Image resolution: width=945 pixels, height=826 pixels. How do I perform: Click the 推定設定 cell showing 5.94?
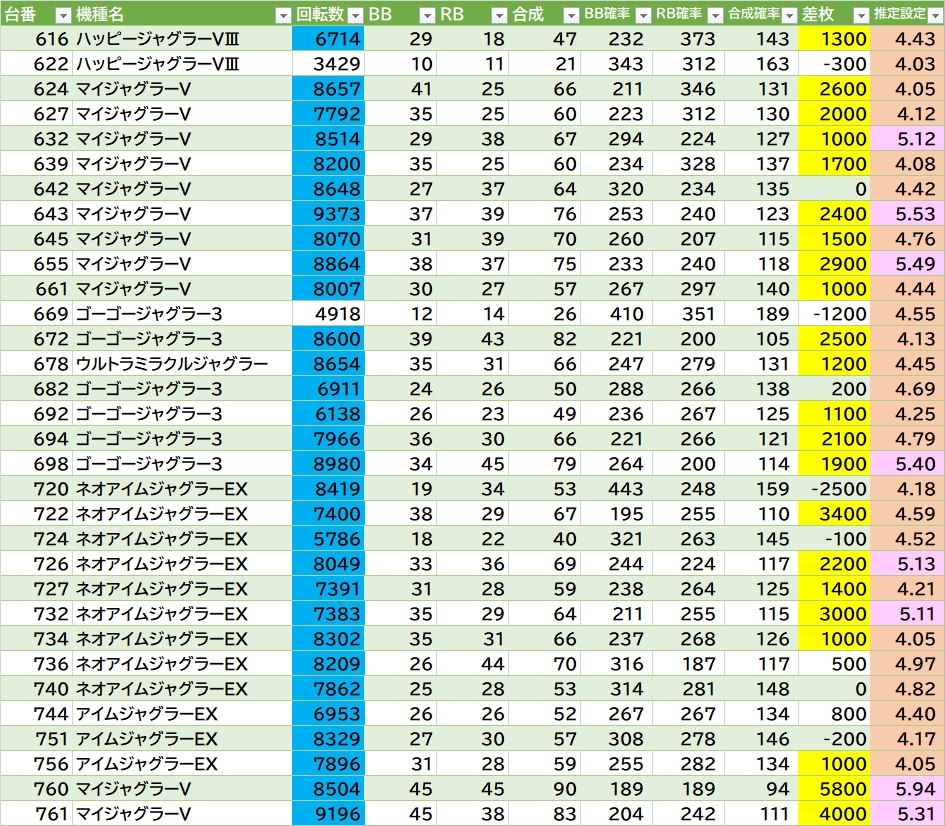[908, 789]
